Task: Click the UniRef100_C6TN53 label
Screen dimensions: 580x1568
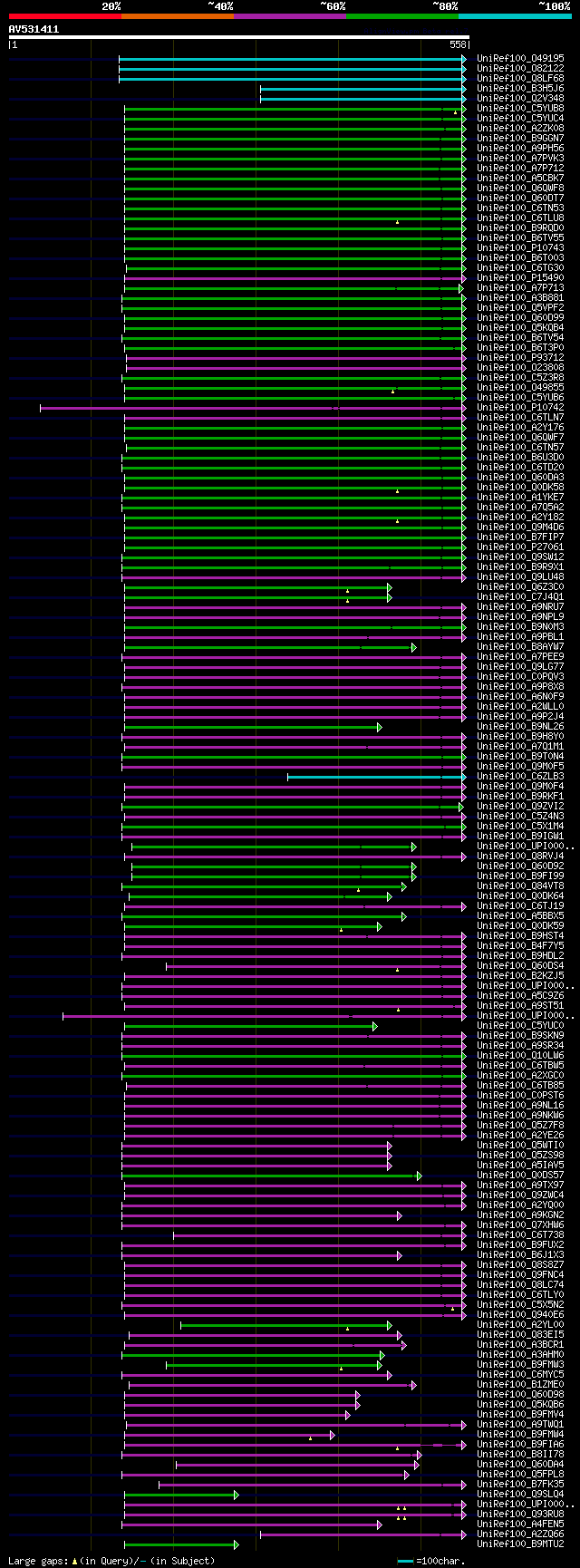Action: (520, 208)
